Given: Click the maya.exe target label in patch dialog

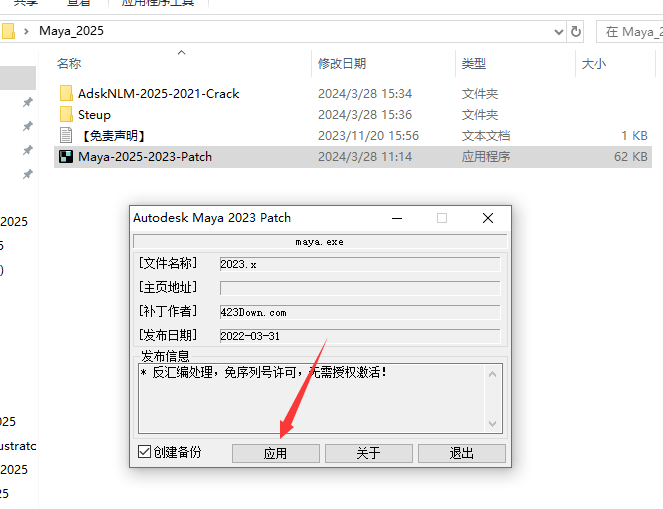Looking at the screenshot, I should [x=320, y=242].
